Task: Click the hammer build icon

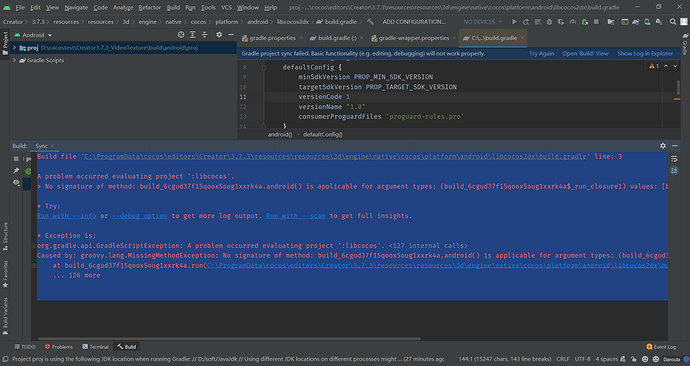Action: click(370, 22)
